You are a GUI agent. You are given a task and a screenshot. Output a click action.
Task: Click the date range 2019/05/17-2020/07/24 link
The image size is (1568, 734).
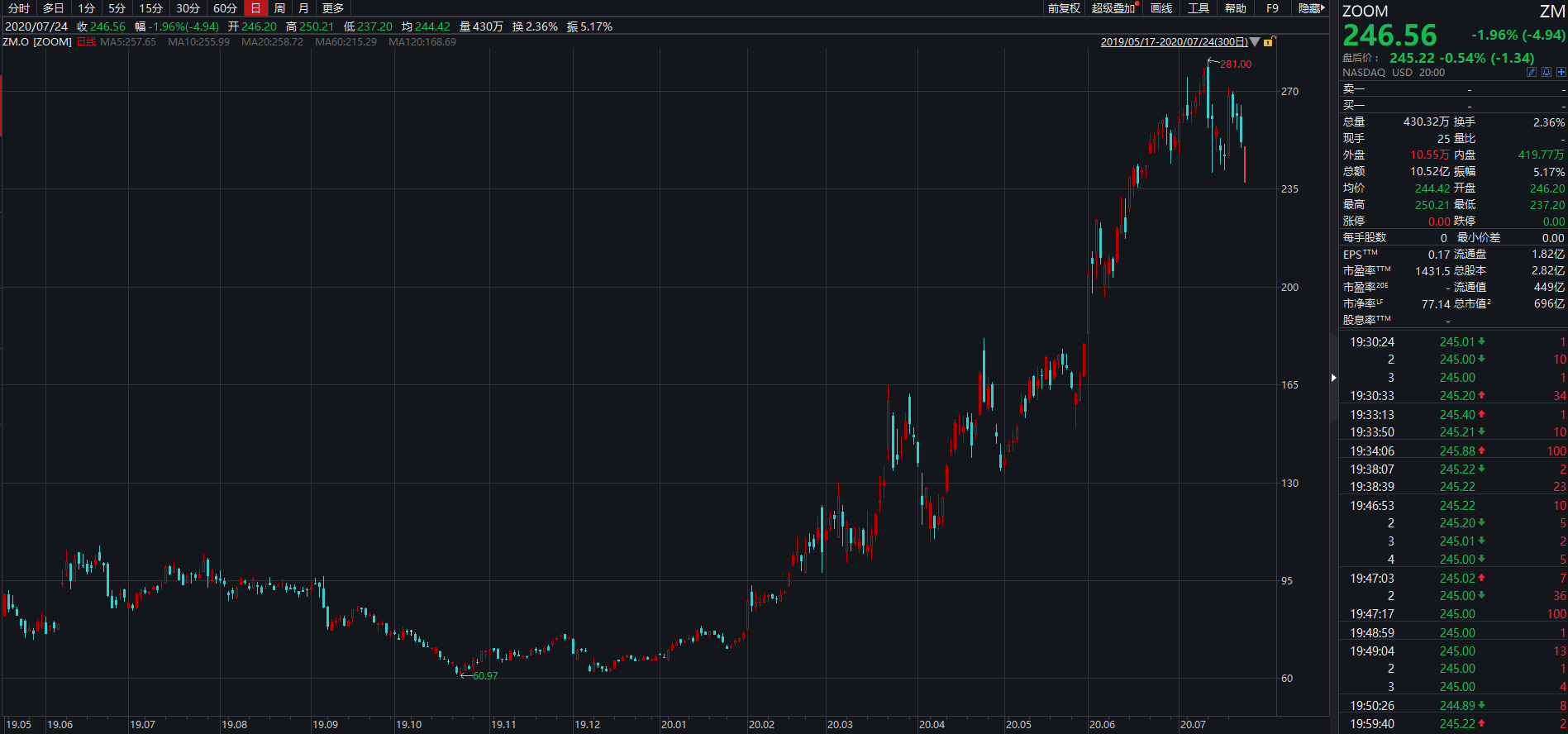1174,42
